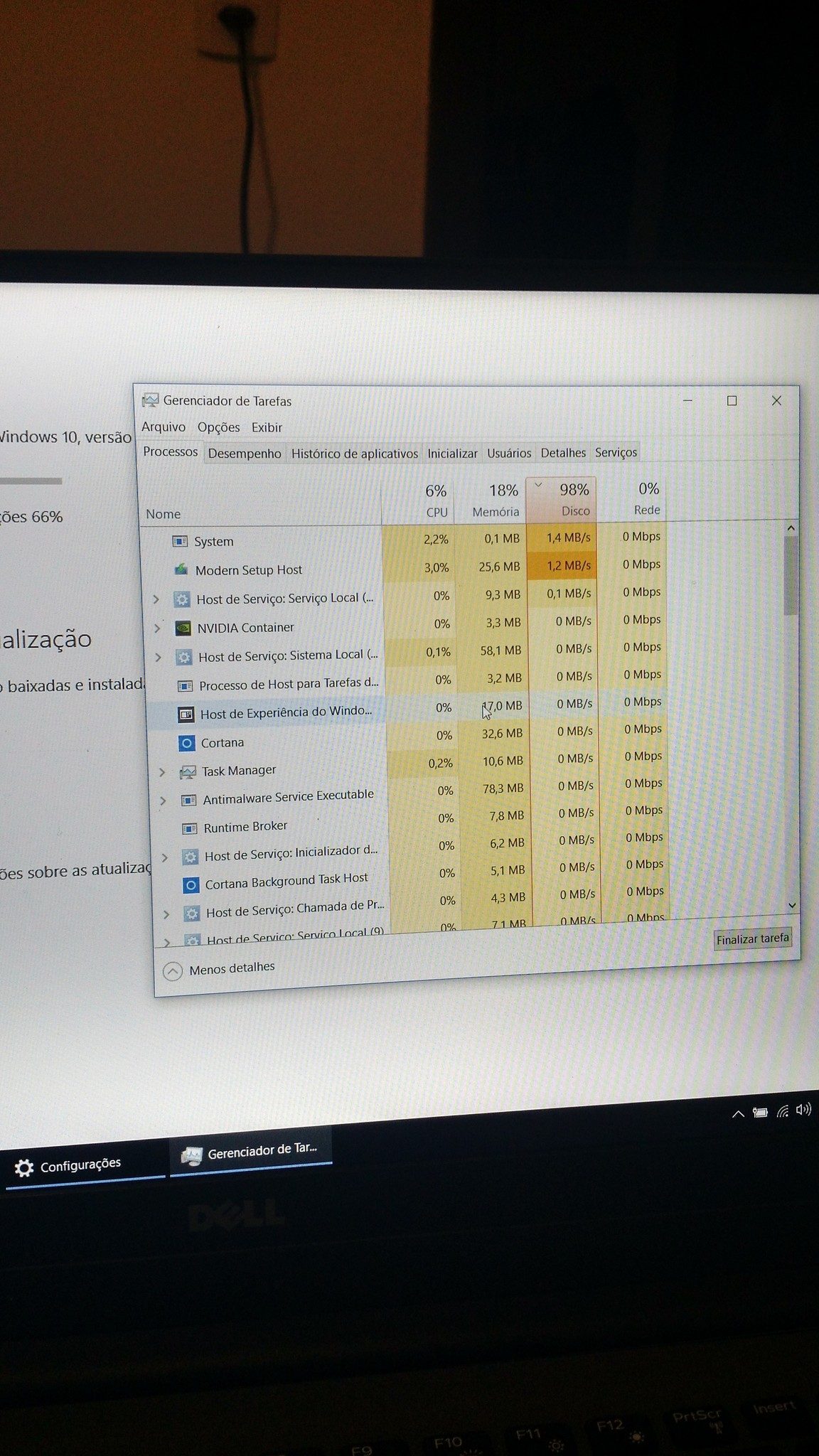Click gear icon of Host de Serviço: Sistema Local

(184, 658)
